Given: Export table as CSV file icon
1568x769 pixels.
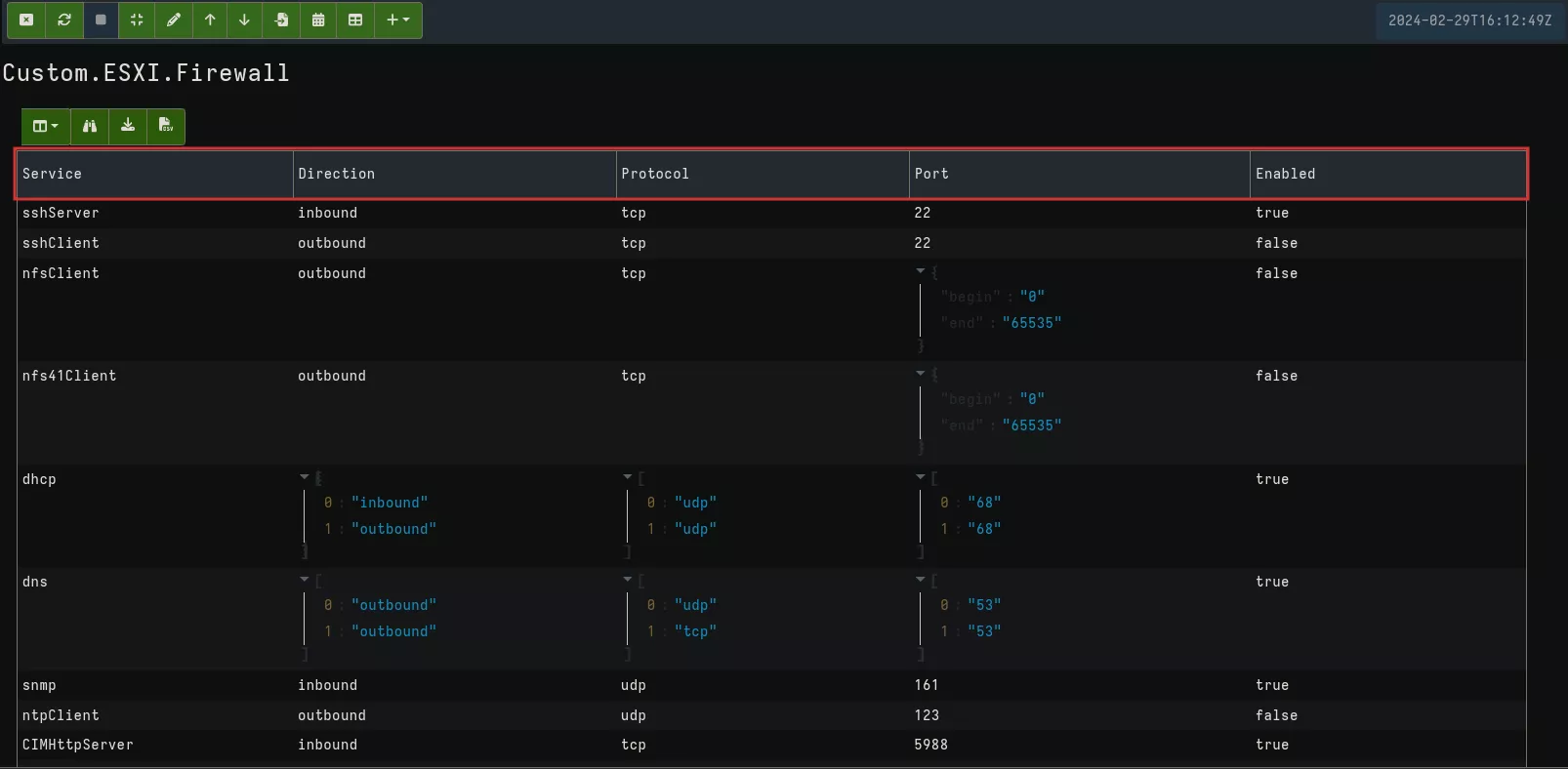Looking at the screenshot, I should click(166, 126).
